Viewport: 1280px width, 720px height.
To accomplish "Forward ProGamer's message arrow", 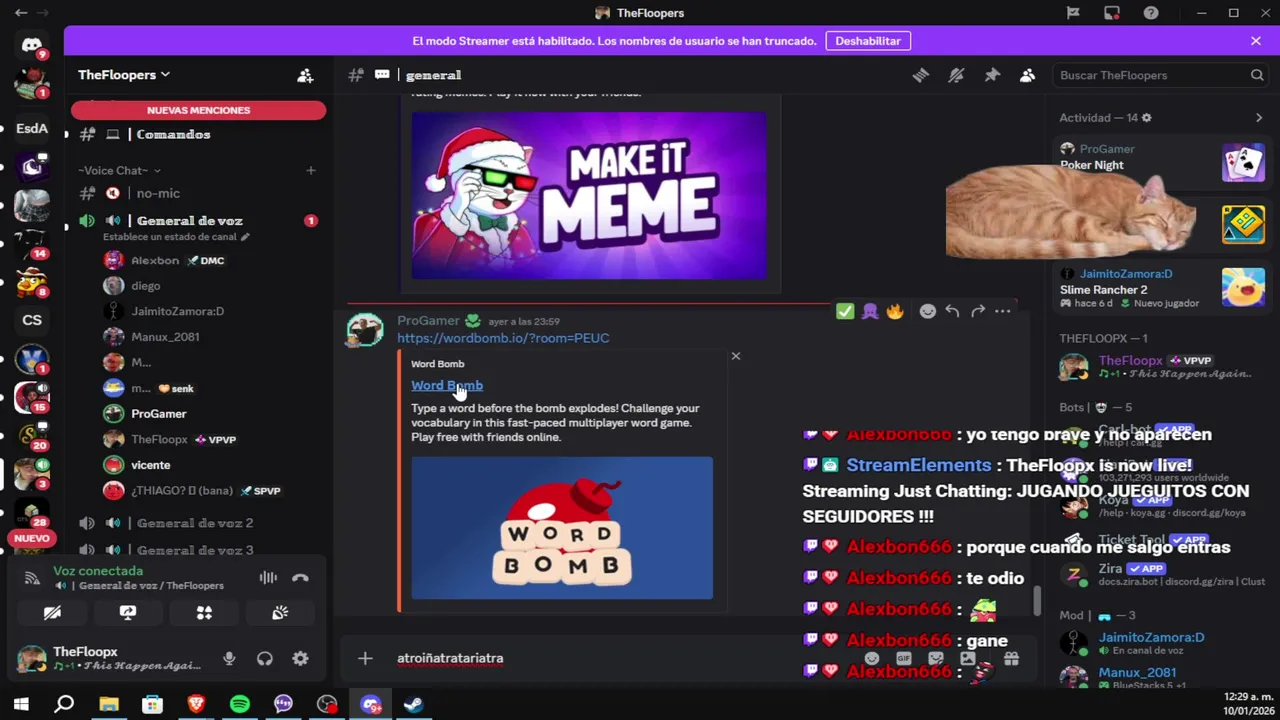I will 977,311.
